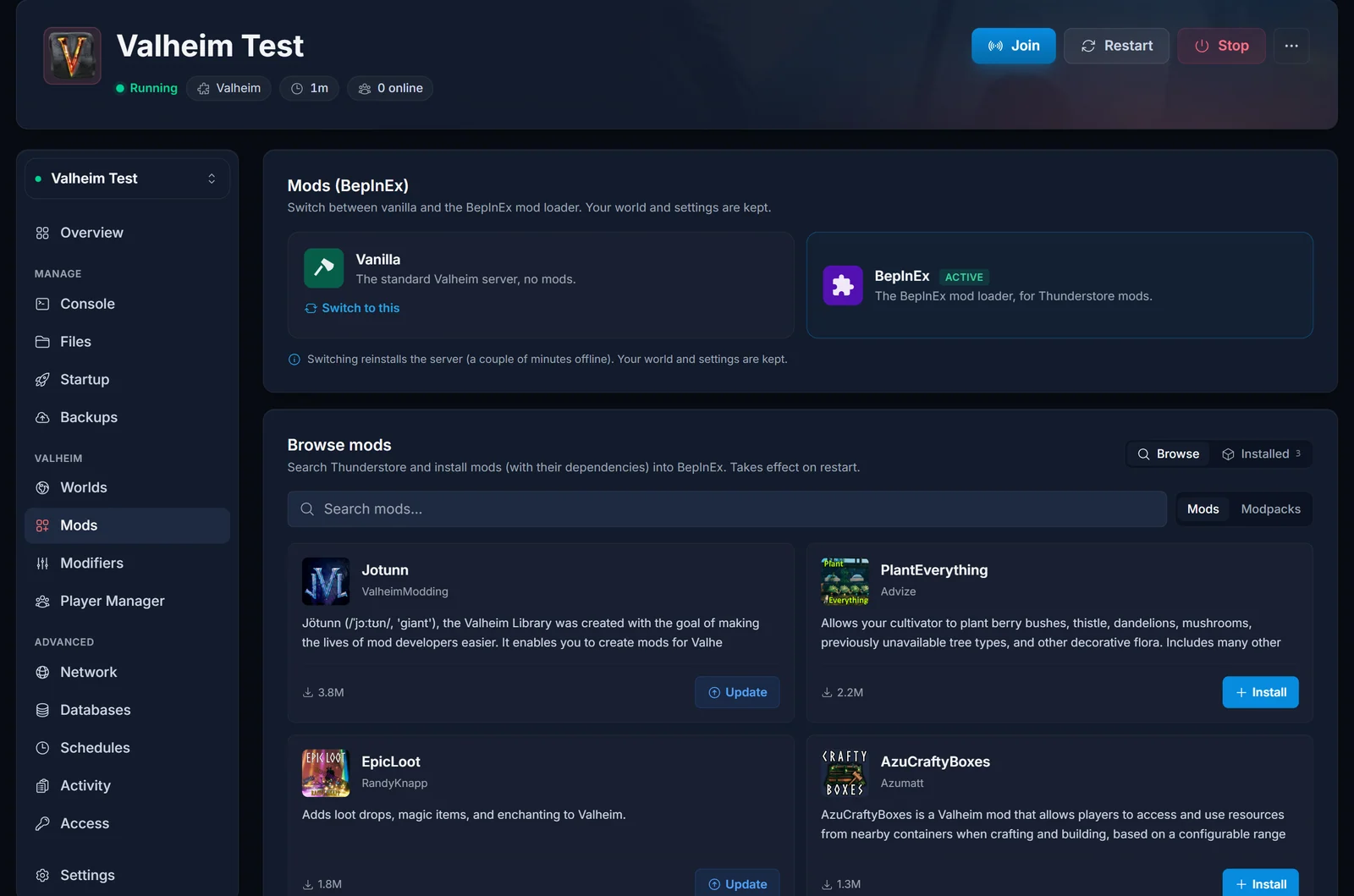Click the Azumatt author name
Viewport: 1354px width, 896px height.
[x=902, y=783]
